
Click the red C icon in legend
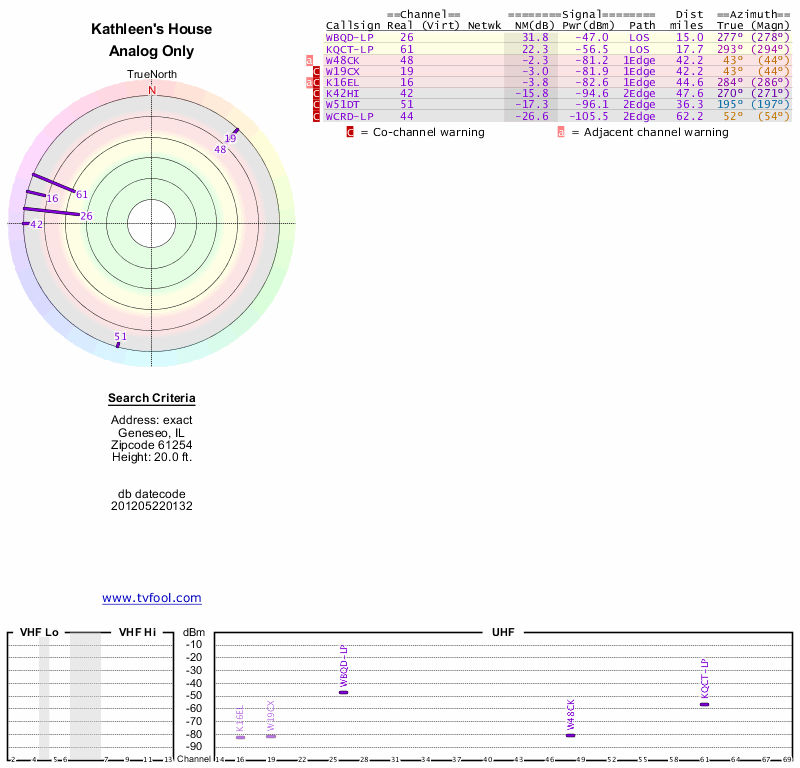tap(350, 132)
